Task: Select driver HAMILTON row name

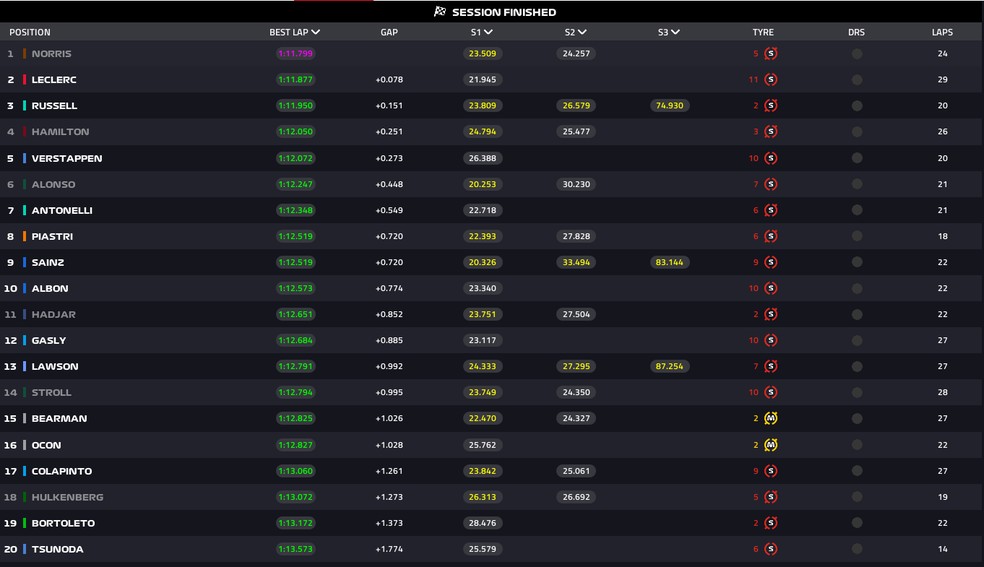Action: click(x=60, y=132)
